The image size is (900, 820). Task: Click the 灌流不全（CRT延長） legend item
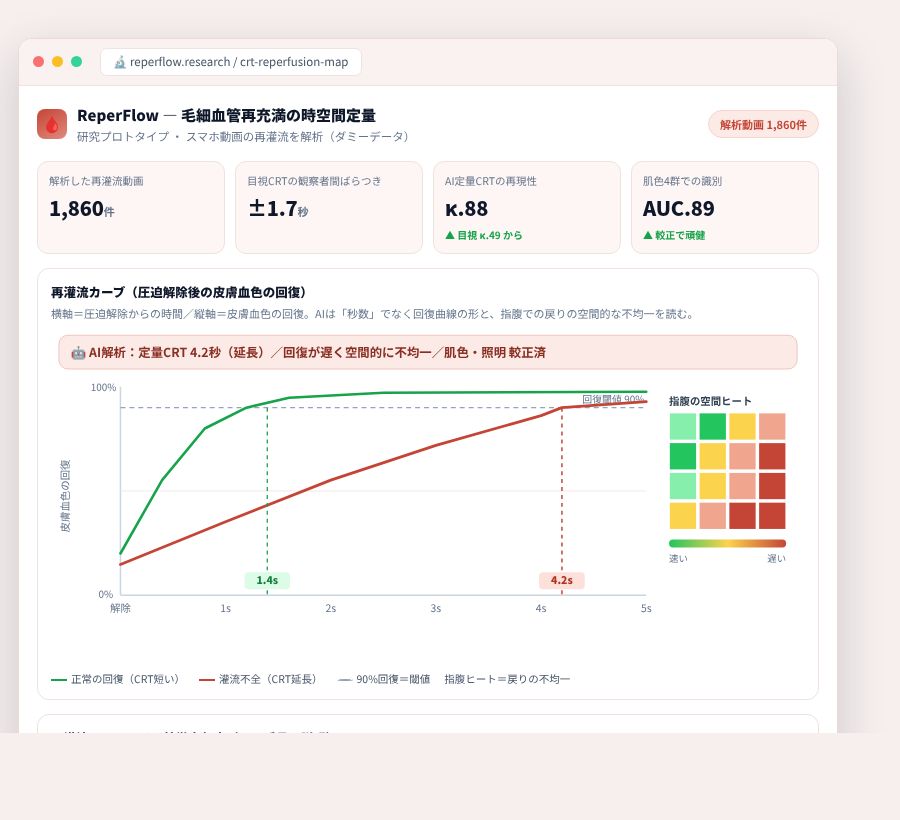point(260,679)
